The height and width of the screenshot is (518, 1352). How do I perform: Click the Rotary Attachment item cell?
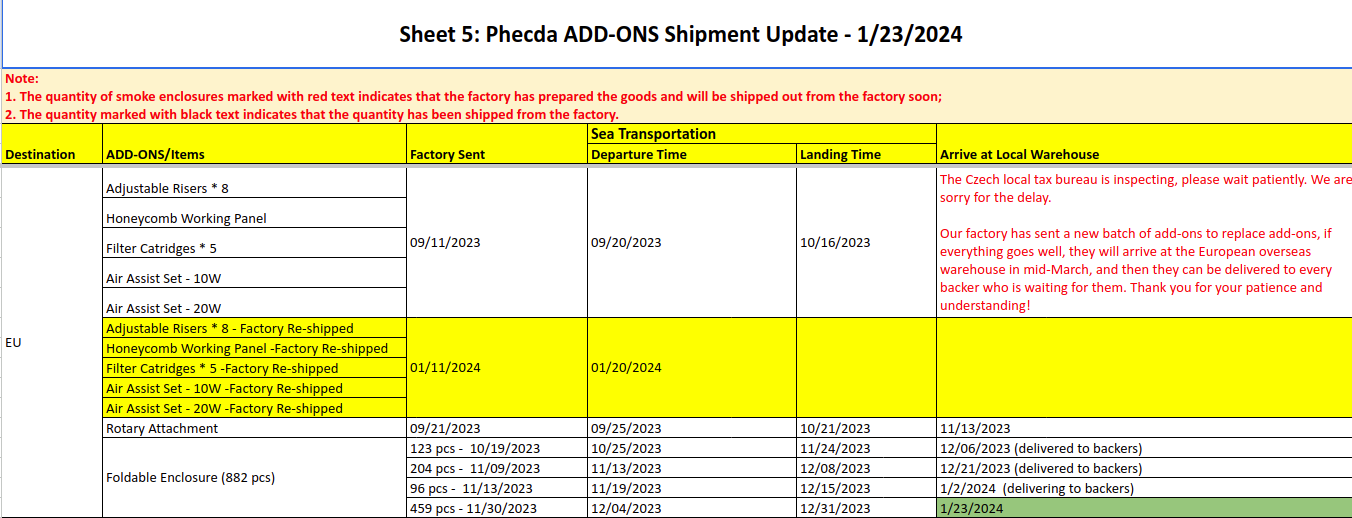[254, 428]
